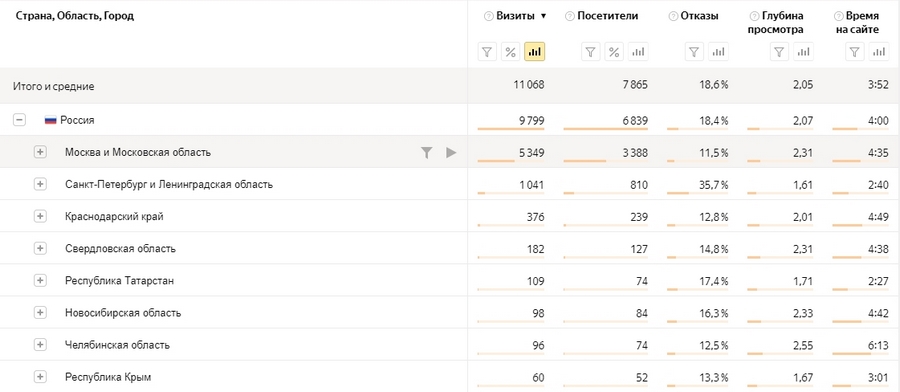Toggle the highlighted bar chart icon under Визиты

534,52
